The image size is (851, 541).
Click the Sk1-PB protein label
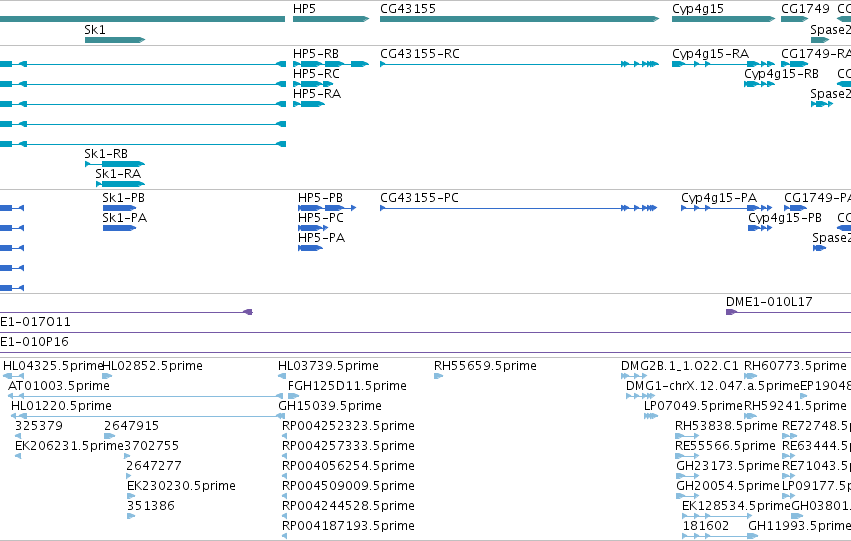124,198
